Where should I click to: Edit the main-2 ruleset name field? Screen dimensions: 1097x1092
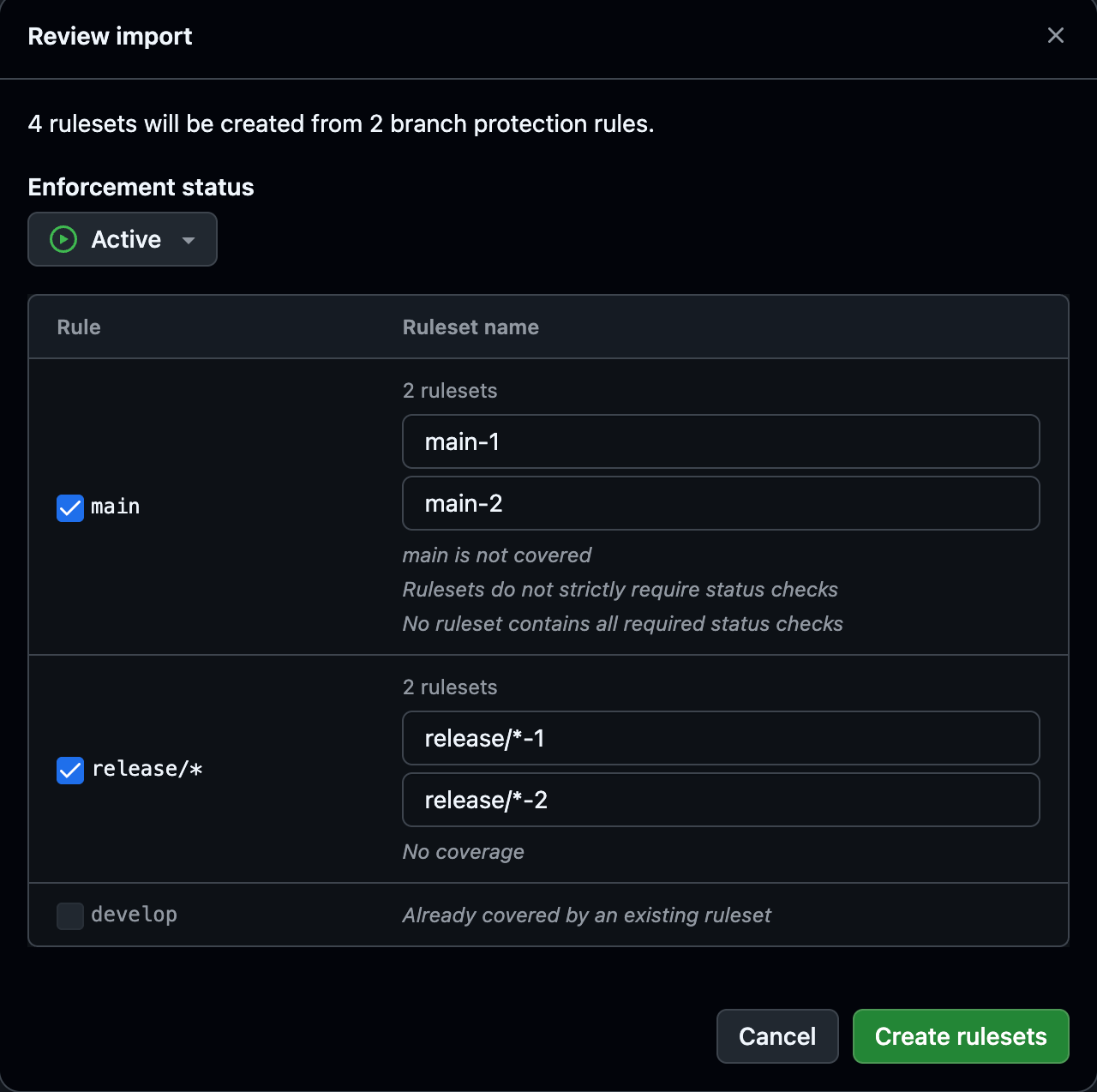721,503
